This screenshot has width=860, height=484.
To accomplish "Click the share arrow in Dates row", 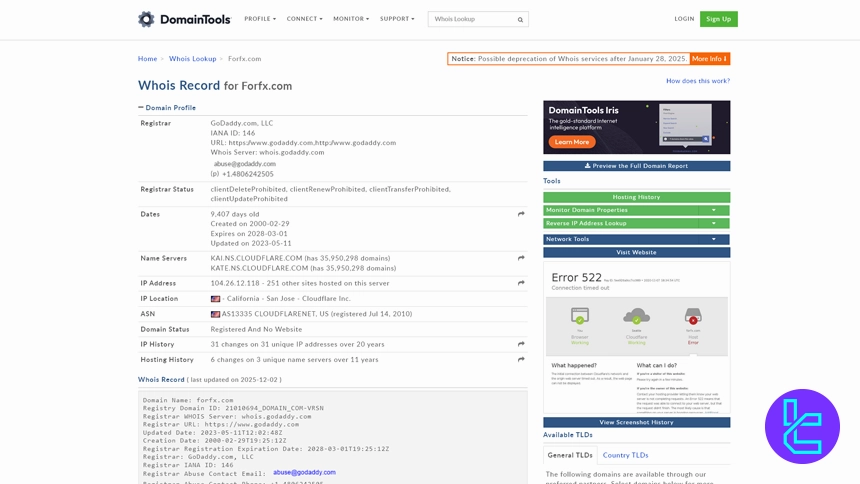I will coord(521,214).
